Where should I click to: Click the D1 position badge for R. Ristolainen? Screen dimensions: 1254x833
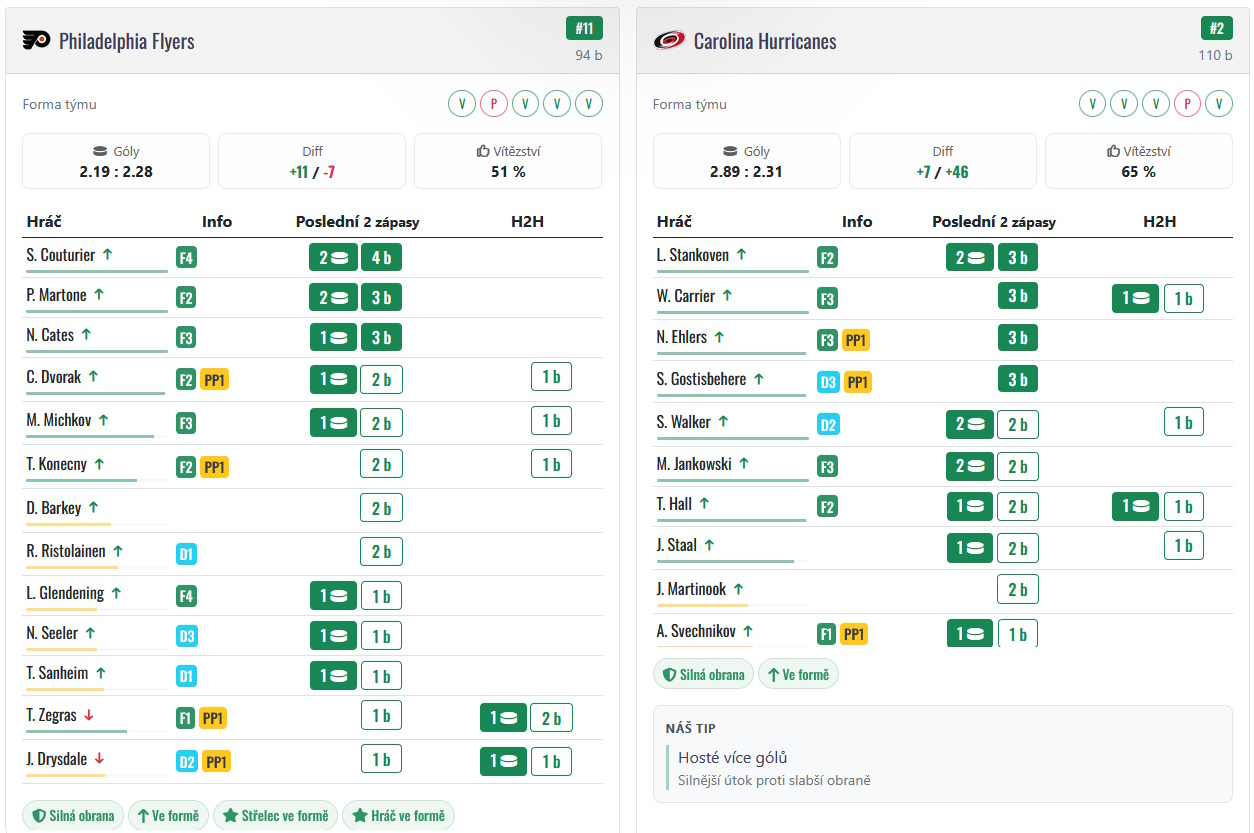pos(186,553)
